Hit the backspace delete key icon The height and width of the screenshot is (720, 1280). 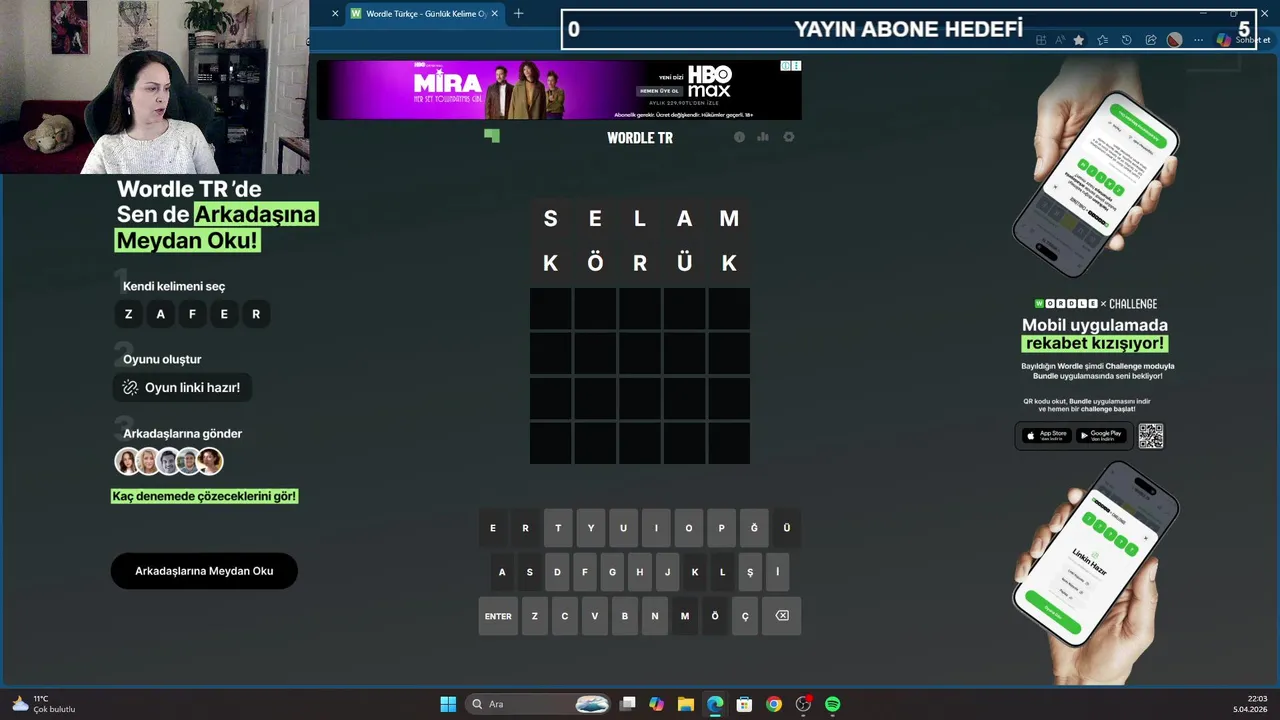click(x=782, y=616)
